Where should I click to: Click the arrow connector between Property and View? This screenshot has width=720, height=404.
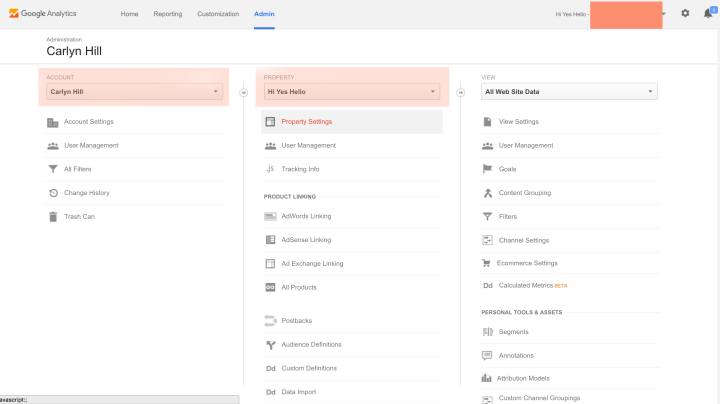coord(461,93)
